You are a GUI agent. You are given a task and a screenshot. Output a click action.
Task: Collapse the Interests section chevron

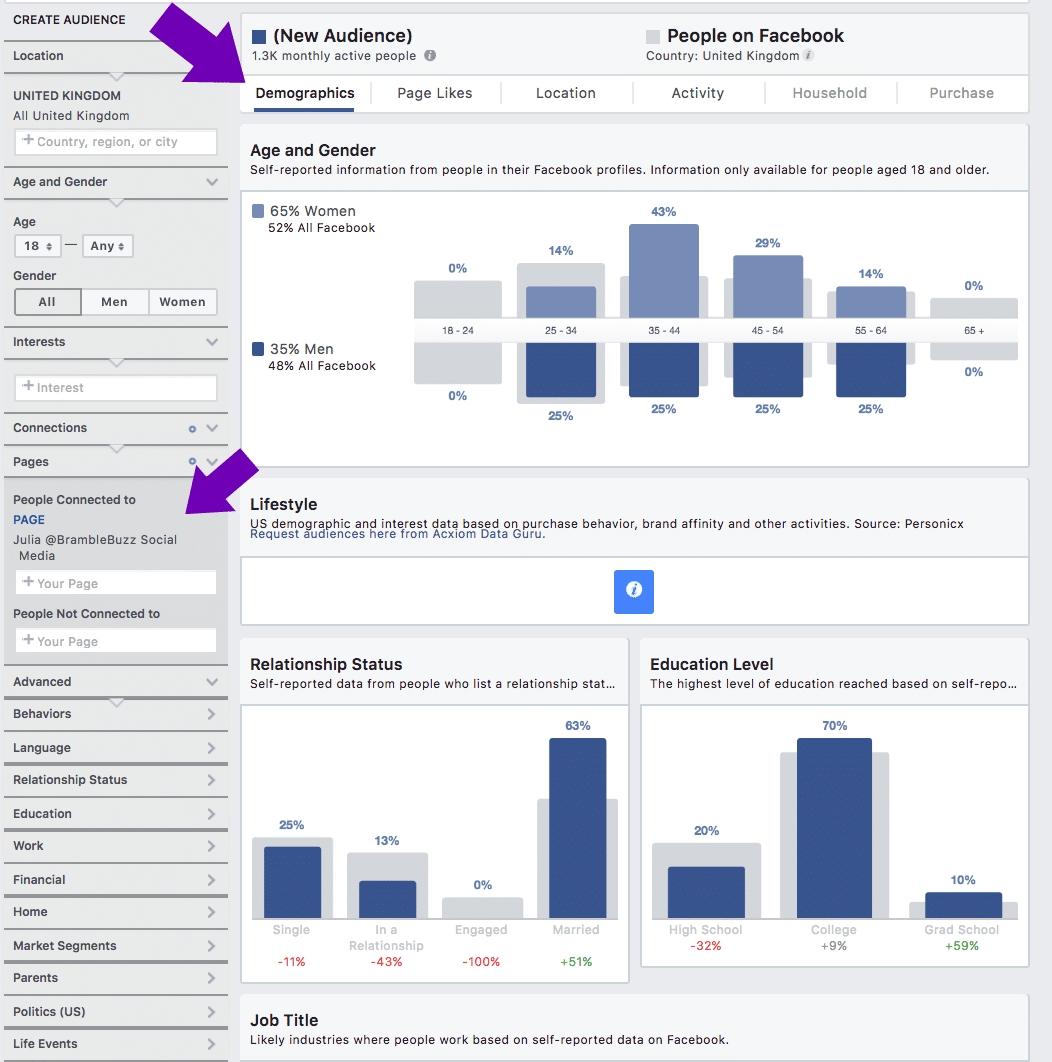click(212, 342)
